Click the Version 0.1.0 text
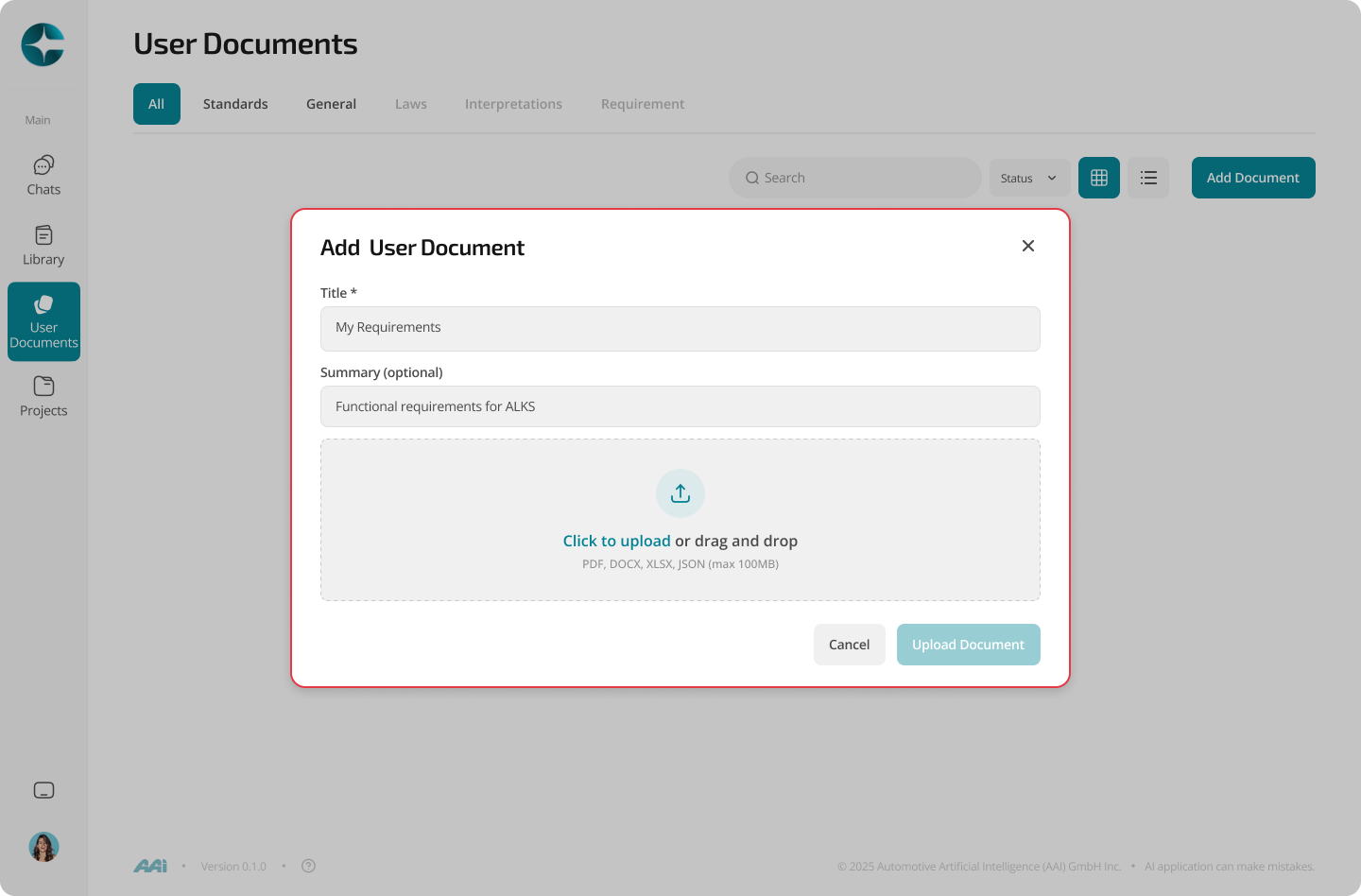The image size is (1361, 896). click(233, 867)
